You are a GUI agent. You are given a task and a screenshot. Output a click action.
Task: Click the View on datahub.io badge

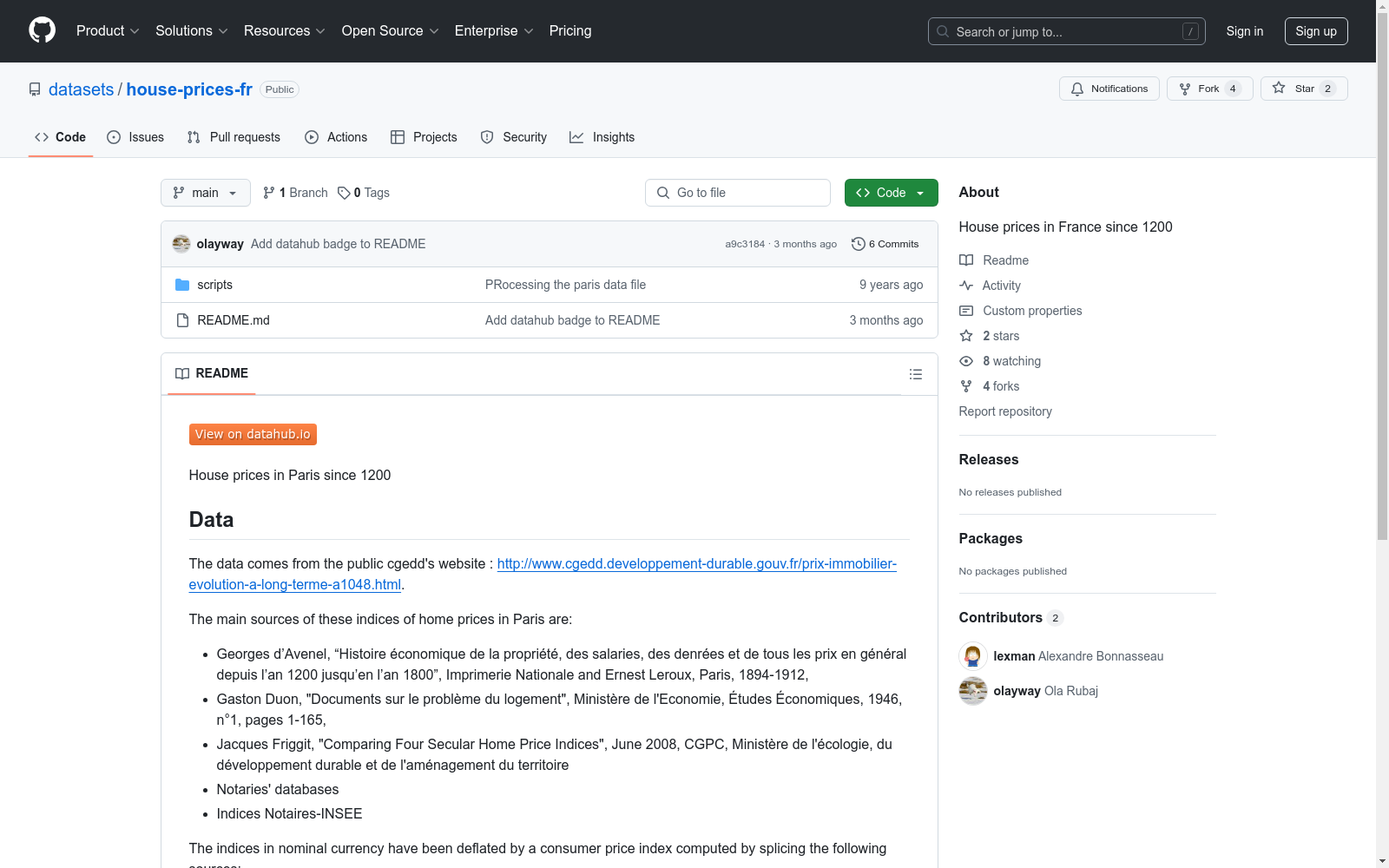coord(253,434)
